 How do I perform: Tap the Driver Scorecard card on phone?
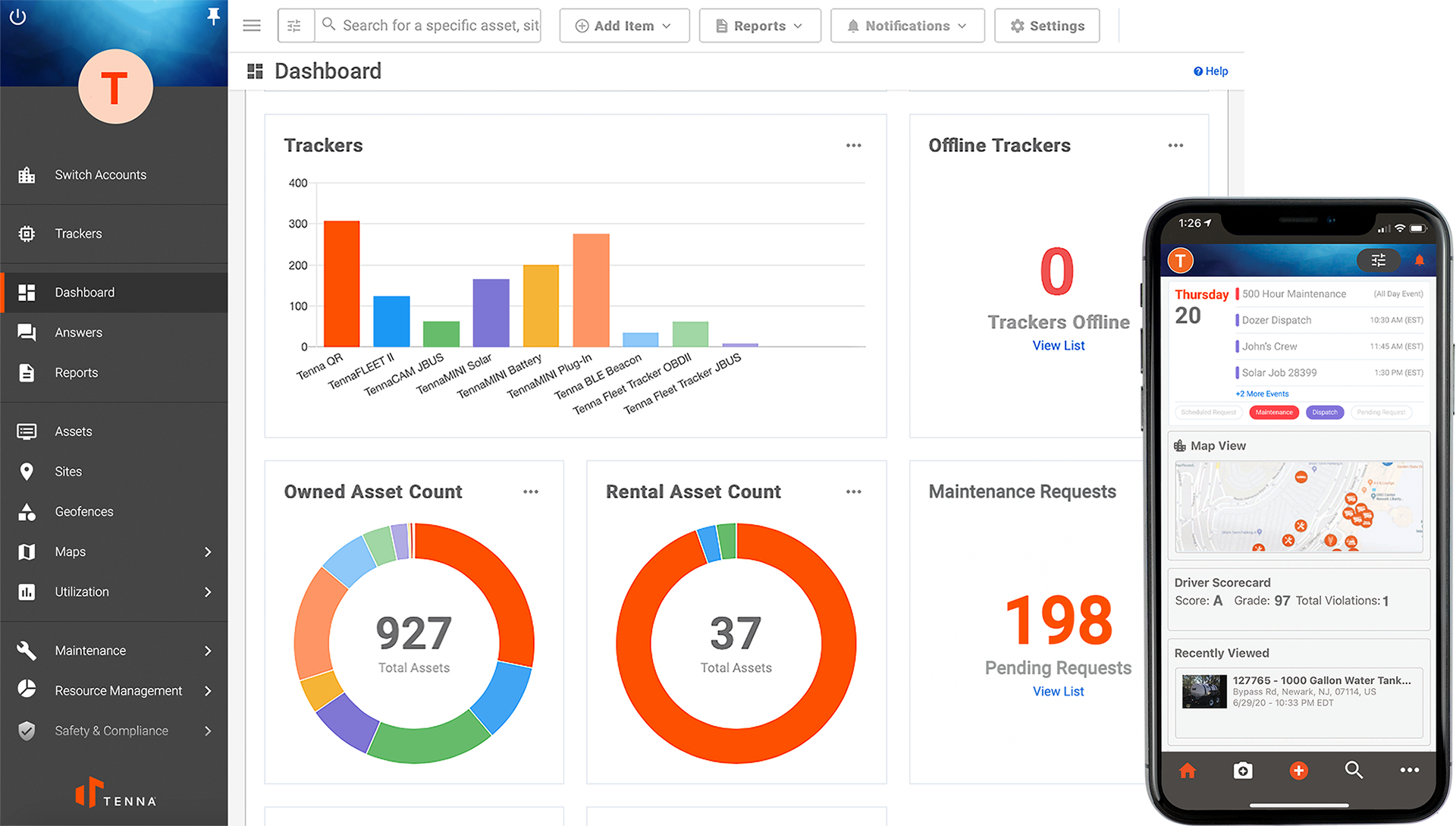[1299, 599]
